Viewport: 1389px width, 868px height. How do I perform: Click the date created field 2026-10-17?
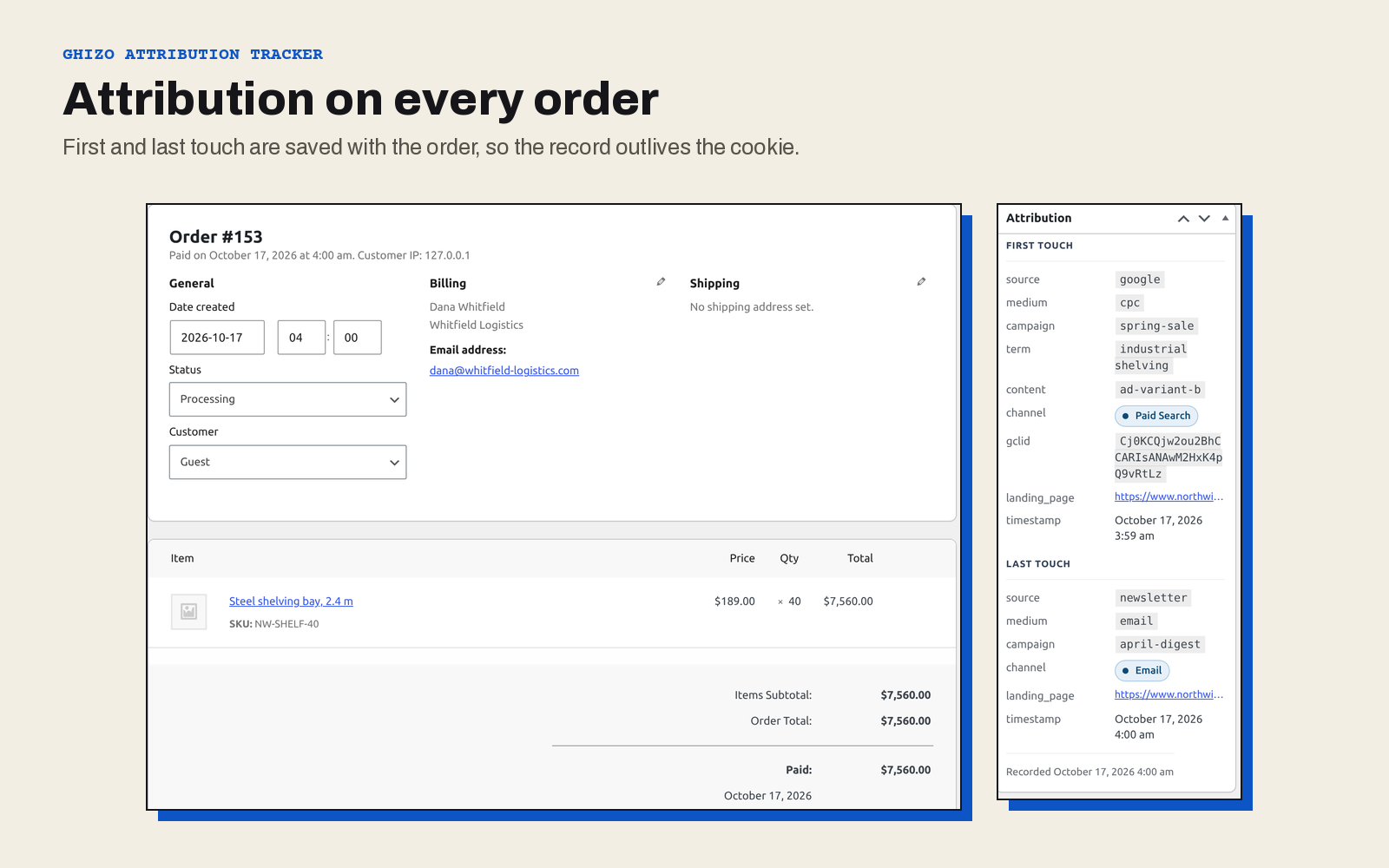pos(217,338)
